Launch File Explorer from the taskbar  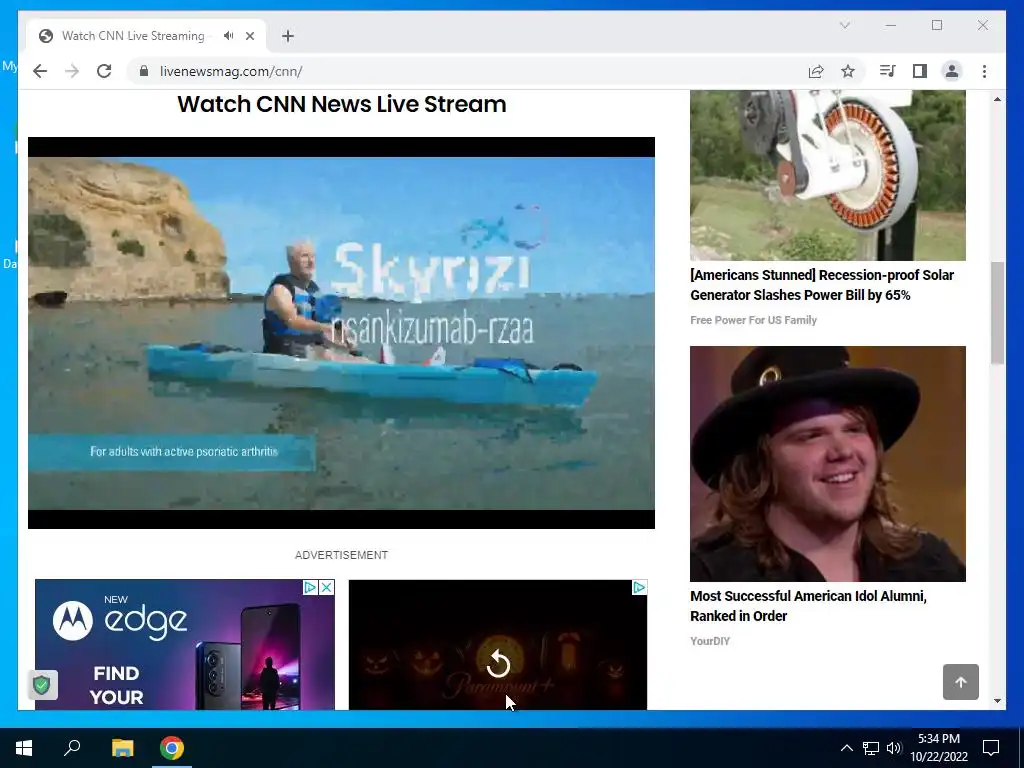[122, 748]
